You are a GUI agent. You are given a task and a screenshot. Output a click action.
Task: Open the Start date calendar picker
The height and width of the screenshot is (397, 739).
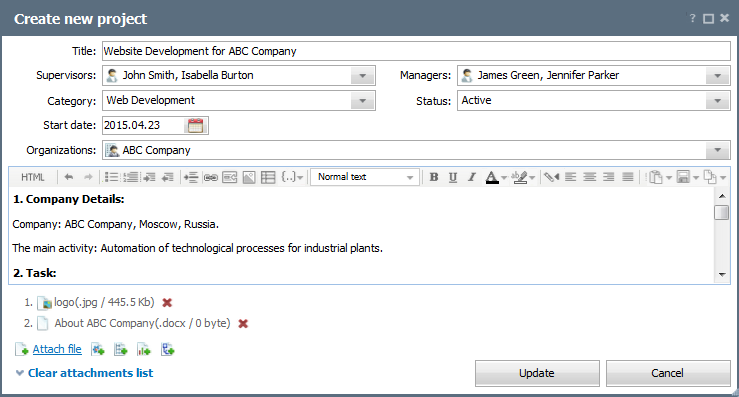click(196, 125)
